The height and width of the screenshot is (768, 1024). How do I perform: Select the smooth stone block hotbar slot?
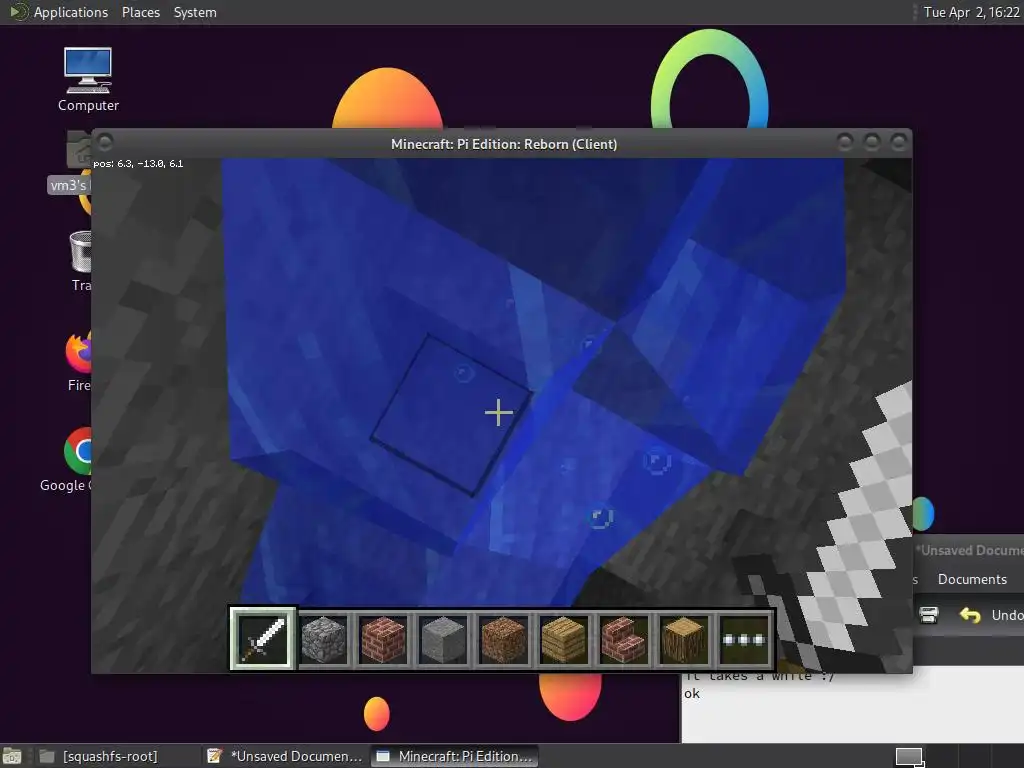coord(443,639)
